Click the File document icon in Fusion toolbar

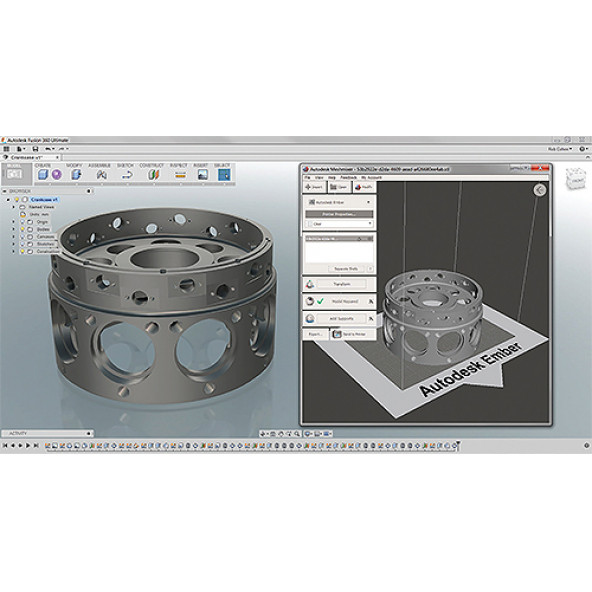20,149
